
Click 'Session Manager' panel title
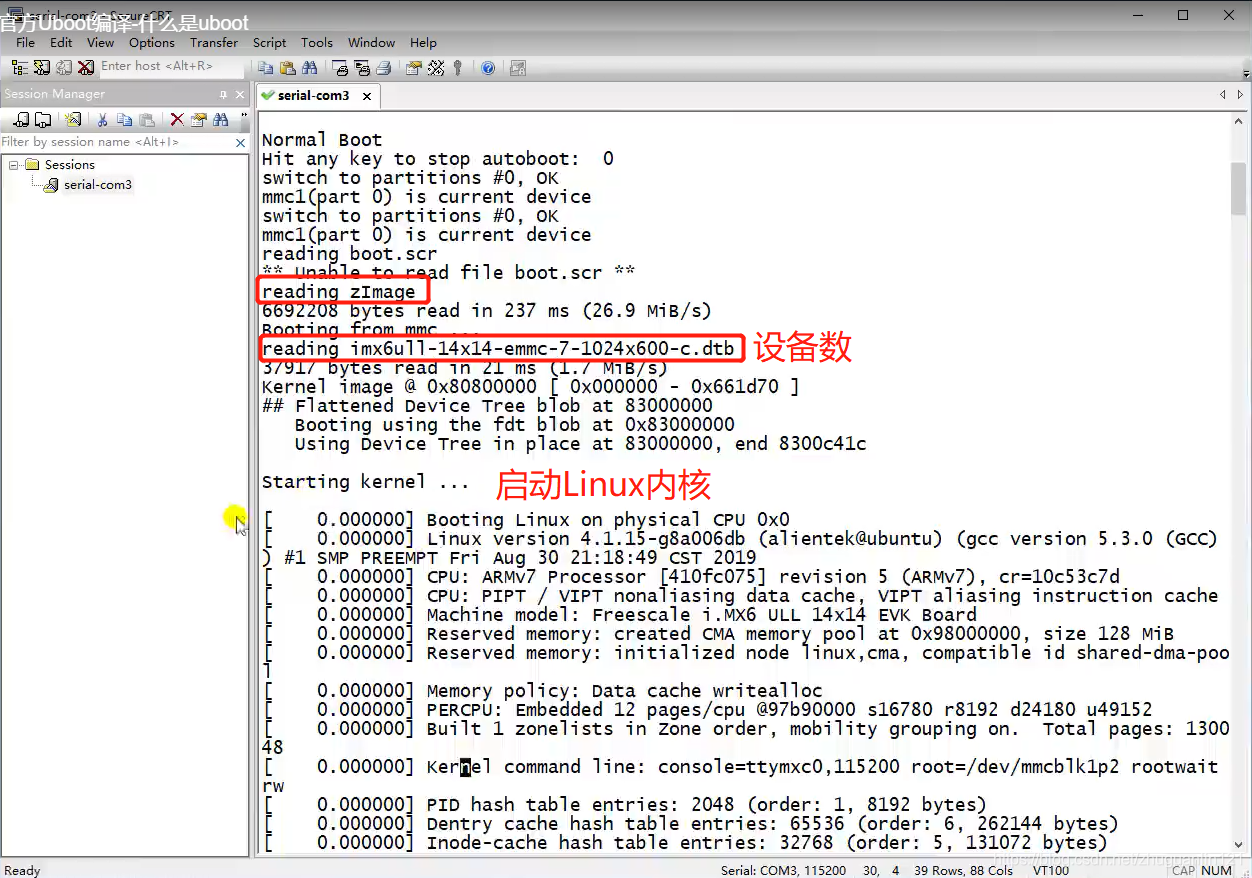[54, 94]
